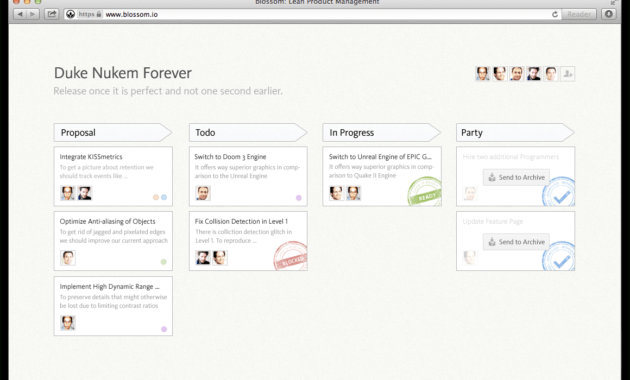Click the site globe icon in address bar
This screenshot has width=630, height=380.
pos(70,14)
